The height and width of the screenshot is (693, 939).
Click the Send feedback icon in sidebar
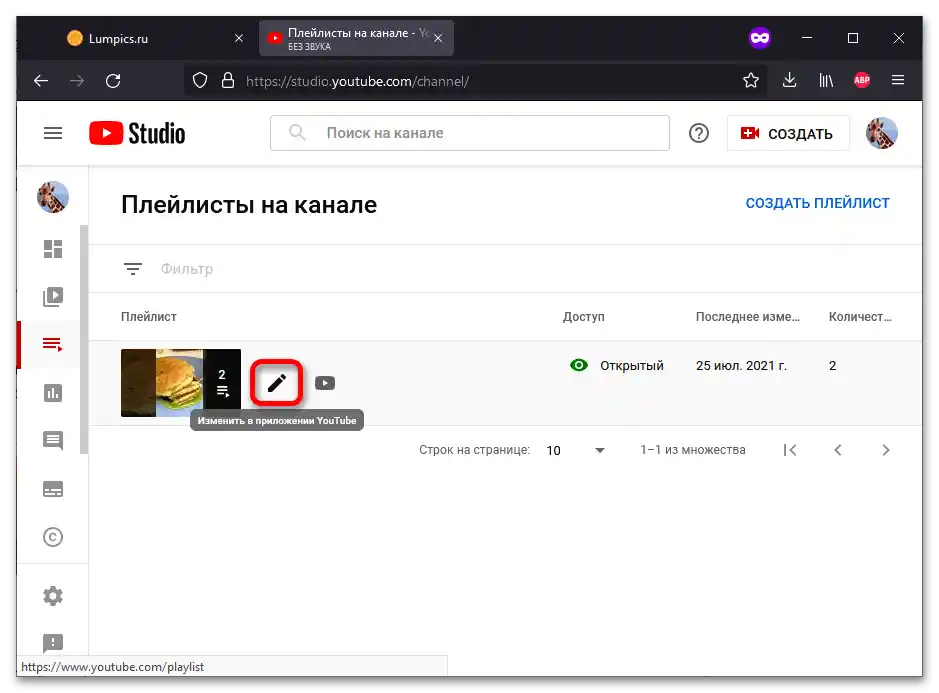(53, 643)
